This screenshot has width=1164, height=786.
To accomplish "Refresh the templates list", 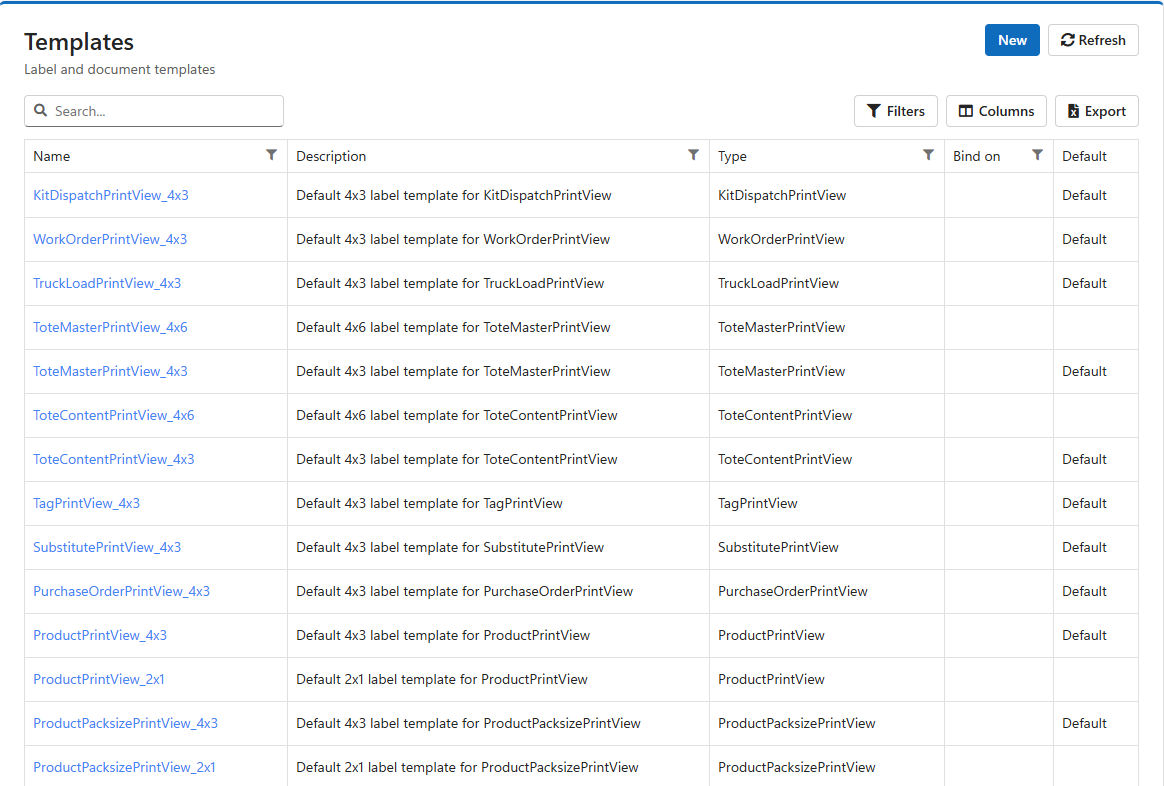I will 1093,40.
